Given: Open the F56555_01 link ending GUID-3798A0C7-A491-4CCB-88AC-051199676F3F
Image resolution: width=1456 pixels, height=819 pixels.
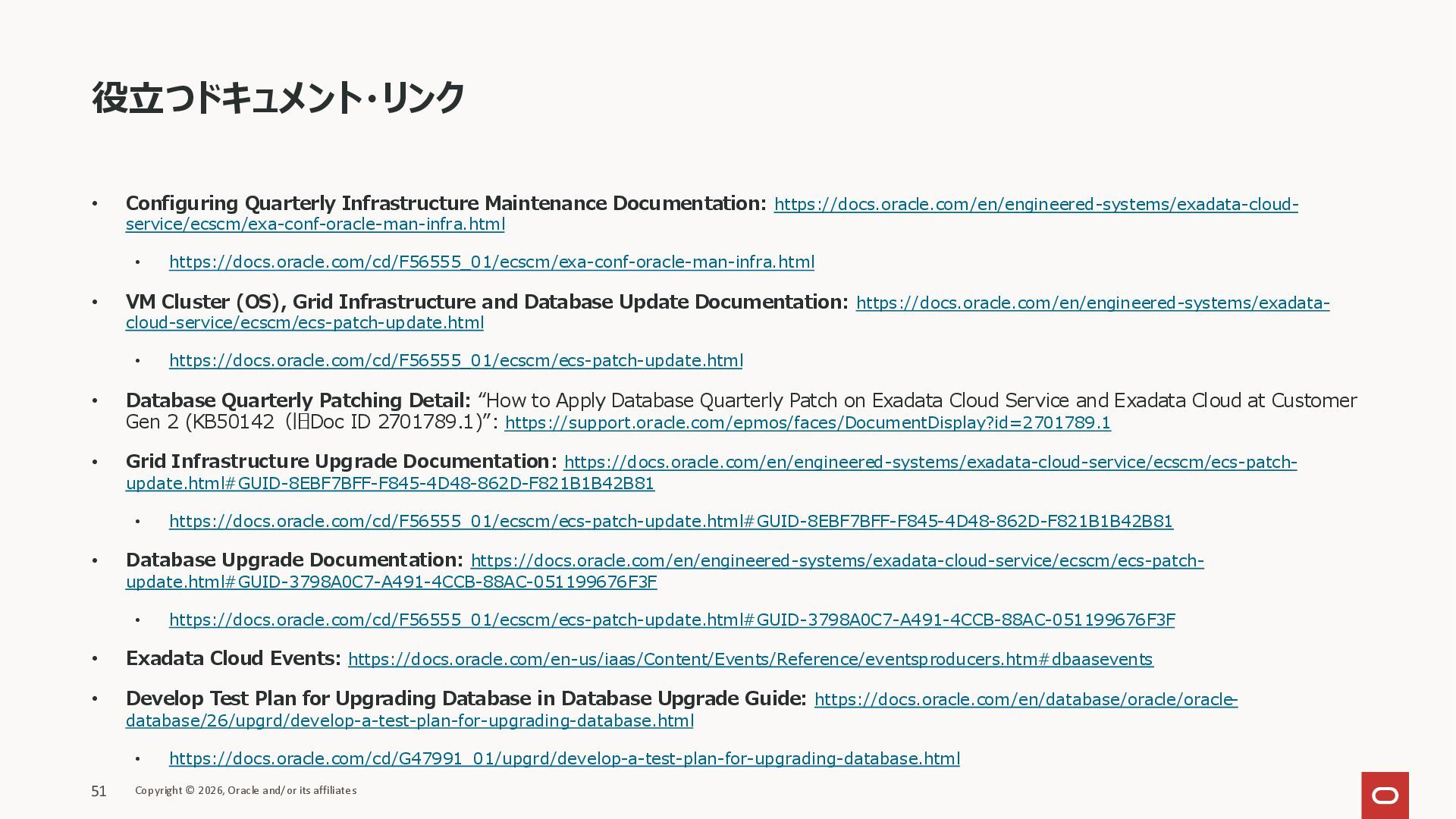Looking at the screenshot, I should (672, 620).
